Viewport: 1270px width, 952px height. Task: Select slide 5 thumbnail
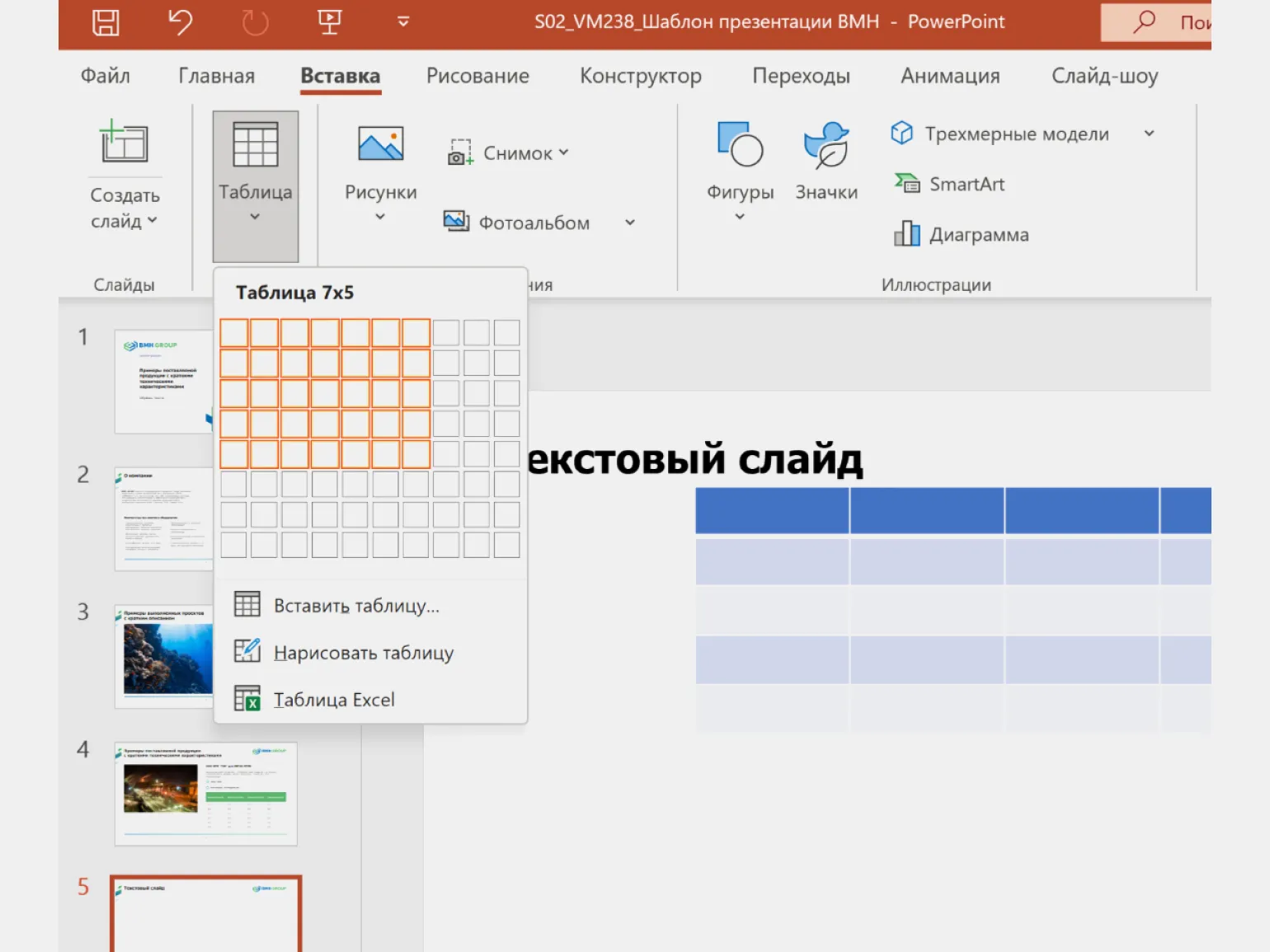click(205, 914)
